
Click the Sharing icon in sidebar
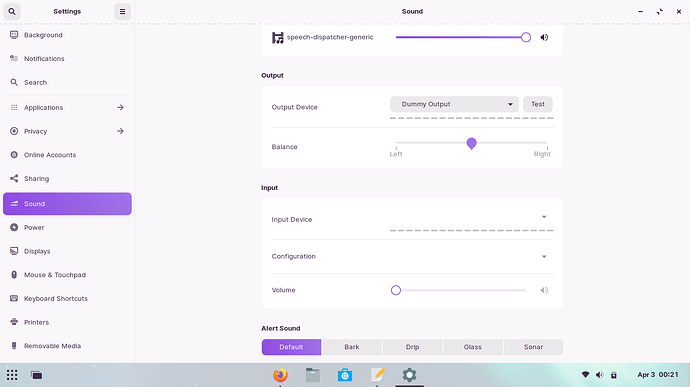click(x=14, y=178)
